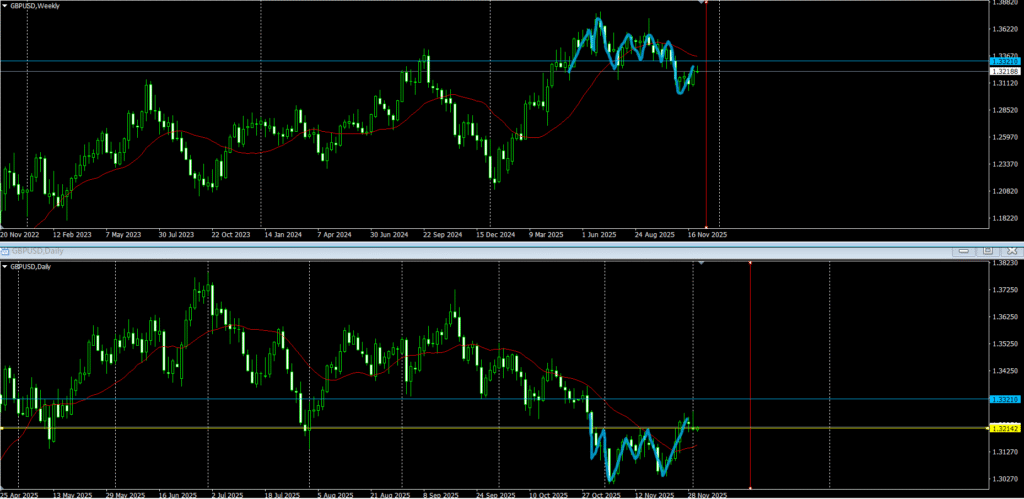Screen dimensions: 1024x499
Task: Click the 16 Nov 2025 date on Weekly time axis
Action: (x=706, y=235)
